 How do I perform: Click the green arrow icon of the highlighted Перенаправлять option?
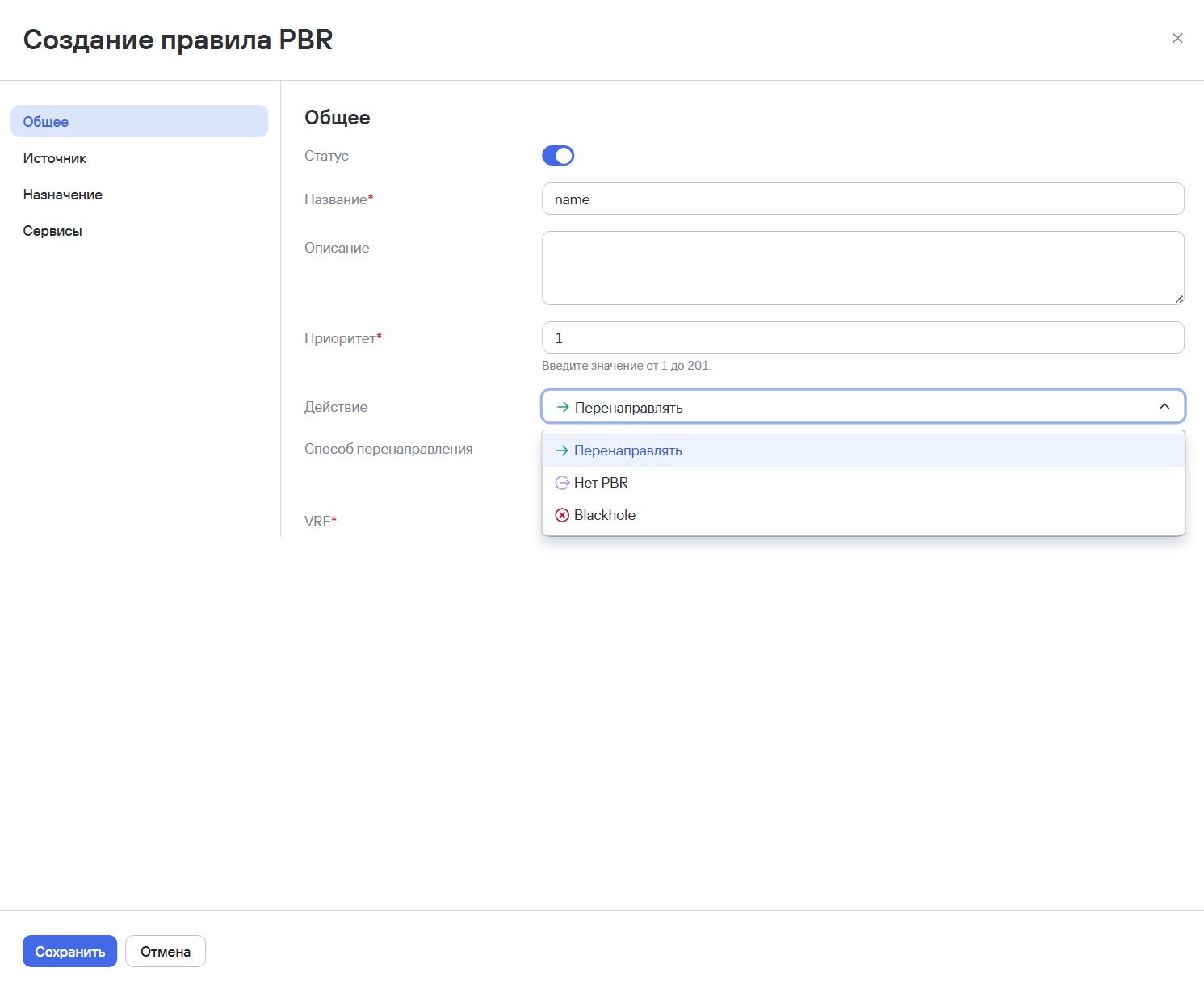pyautogui.click(x=562, y=450)
